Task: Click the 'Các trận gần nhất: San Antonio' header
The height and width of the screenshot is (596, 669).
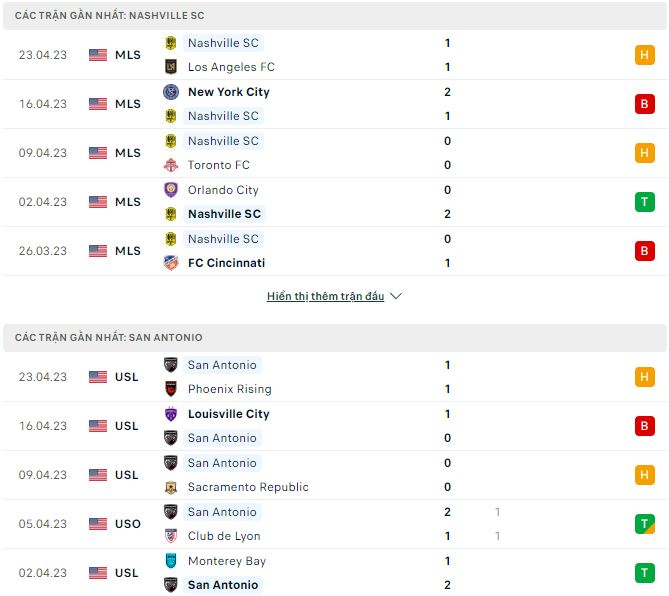Action: (109, 338)
